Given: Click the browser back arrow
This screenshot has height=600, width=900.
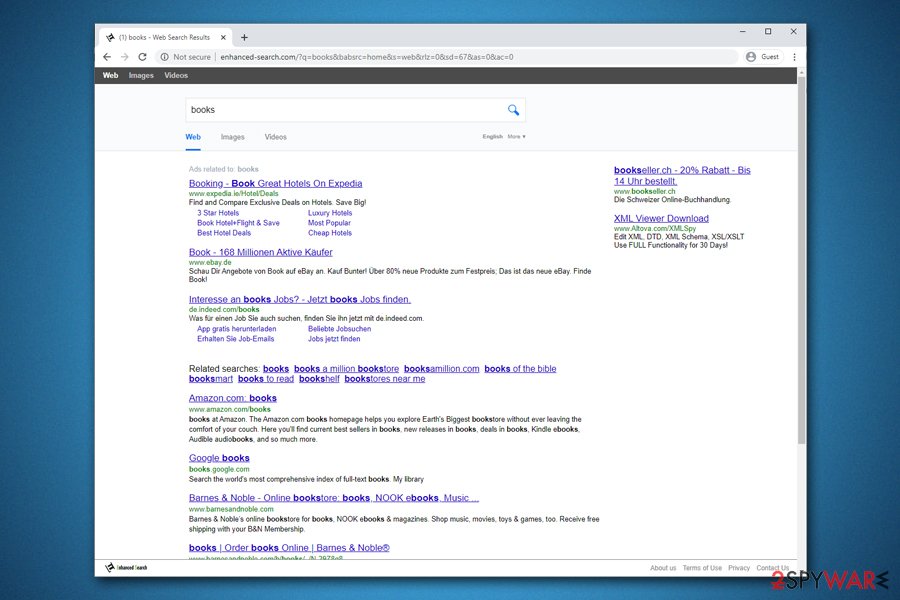Looking at the screenshot, I should point(107,57).
